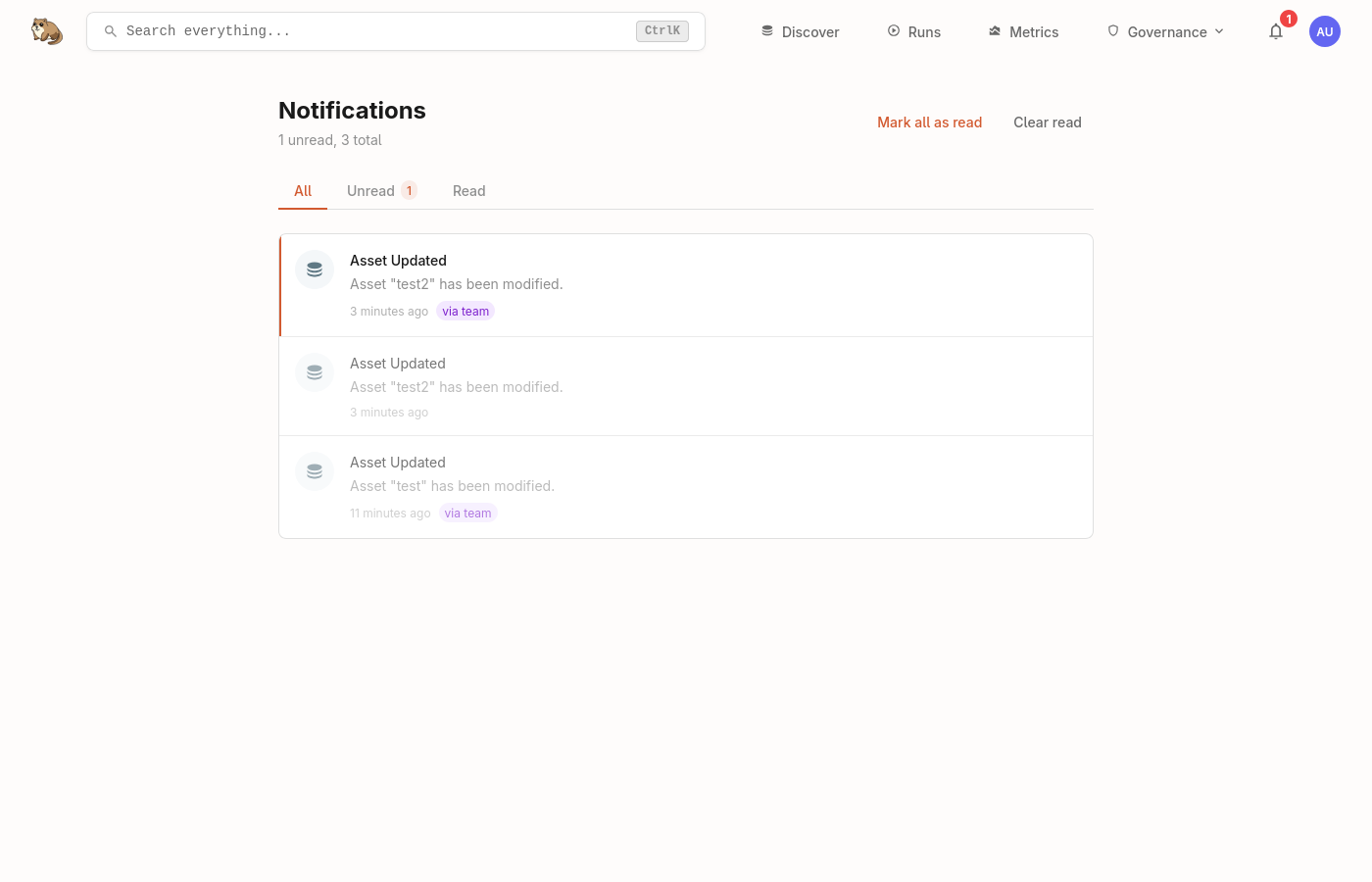Click the capybara app logo
Image resolution: width=1372 pixels, height=882 pixels.
click(46, 30)
